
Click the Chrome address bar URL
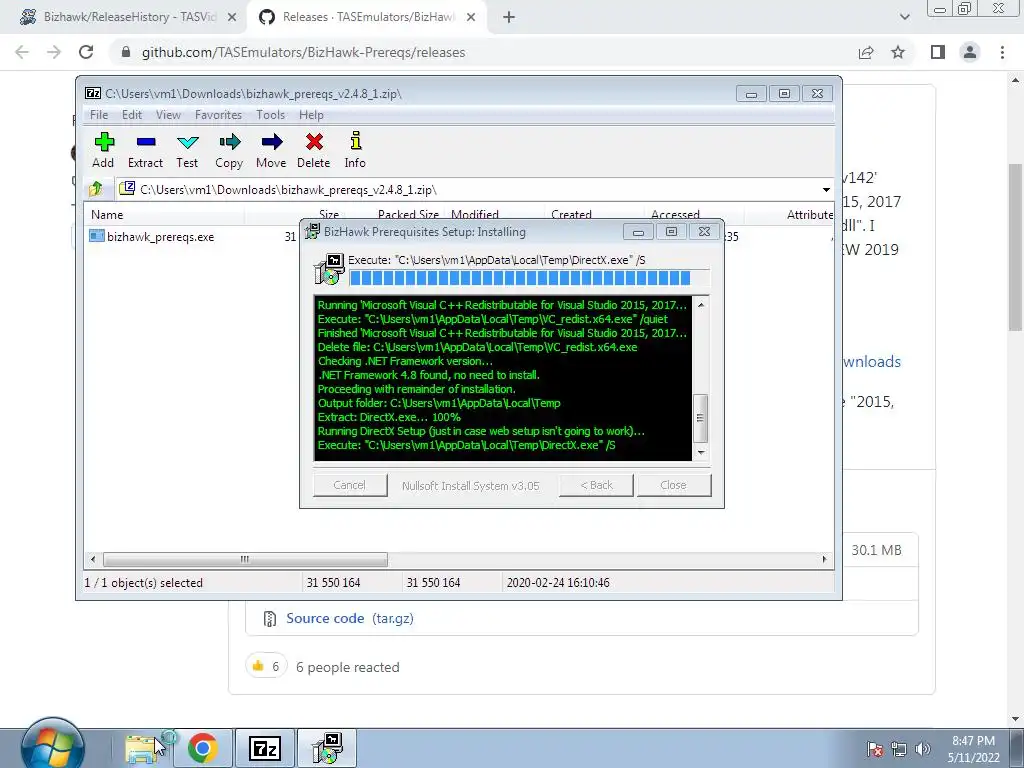pos(304,52)
